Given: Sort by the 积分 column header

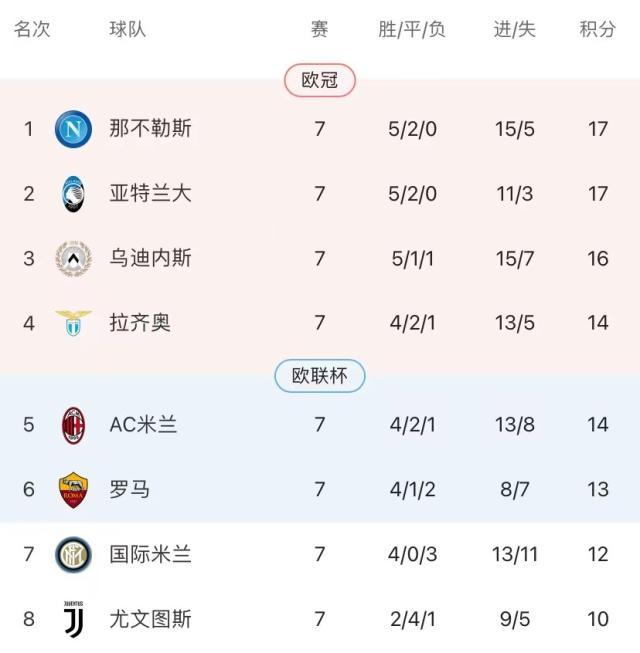Looking at the screenshot, I should point(598,29).
